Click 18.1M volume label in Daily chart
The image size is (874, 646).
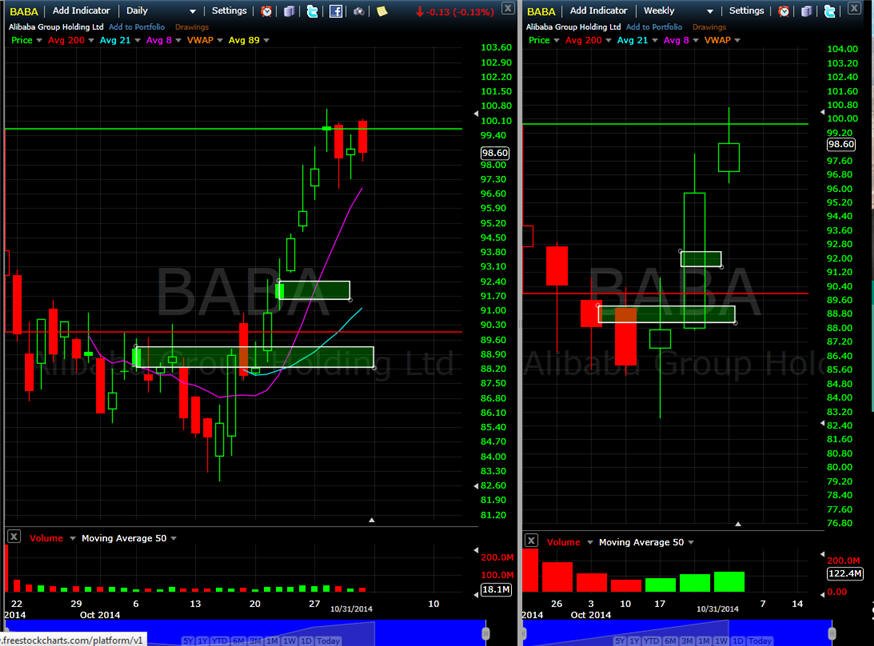[496, 589]
